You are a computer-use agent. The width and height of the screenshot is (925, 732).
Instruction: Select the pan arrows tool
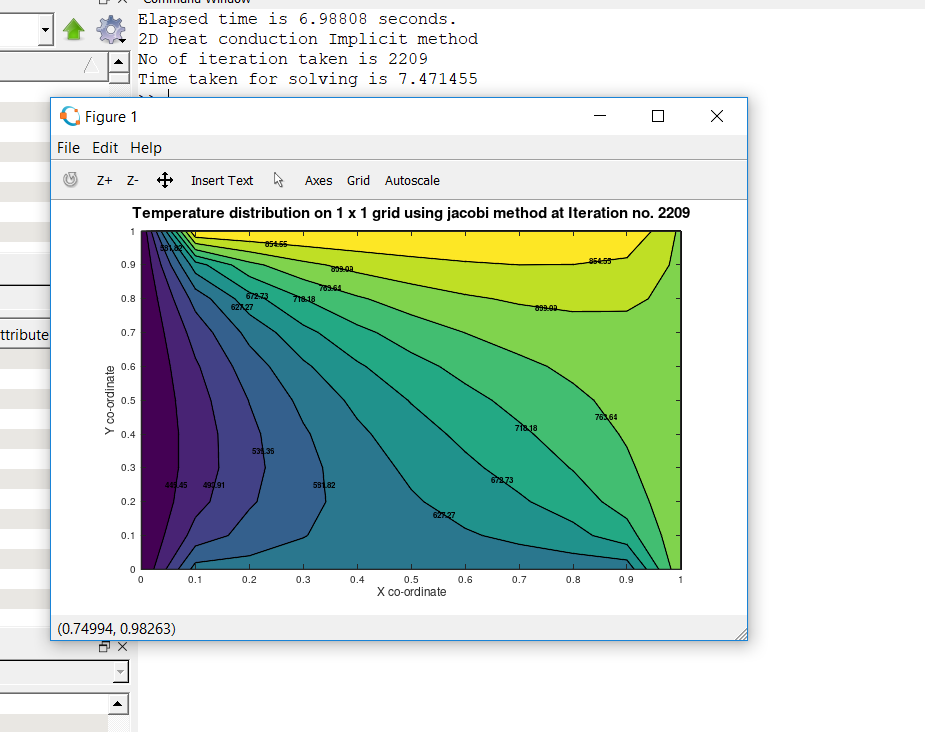point(166,181)
